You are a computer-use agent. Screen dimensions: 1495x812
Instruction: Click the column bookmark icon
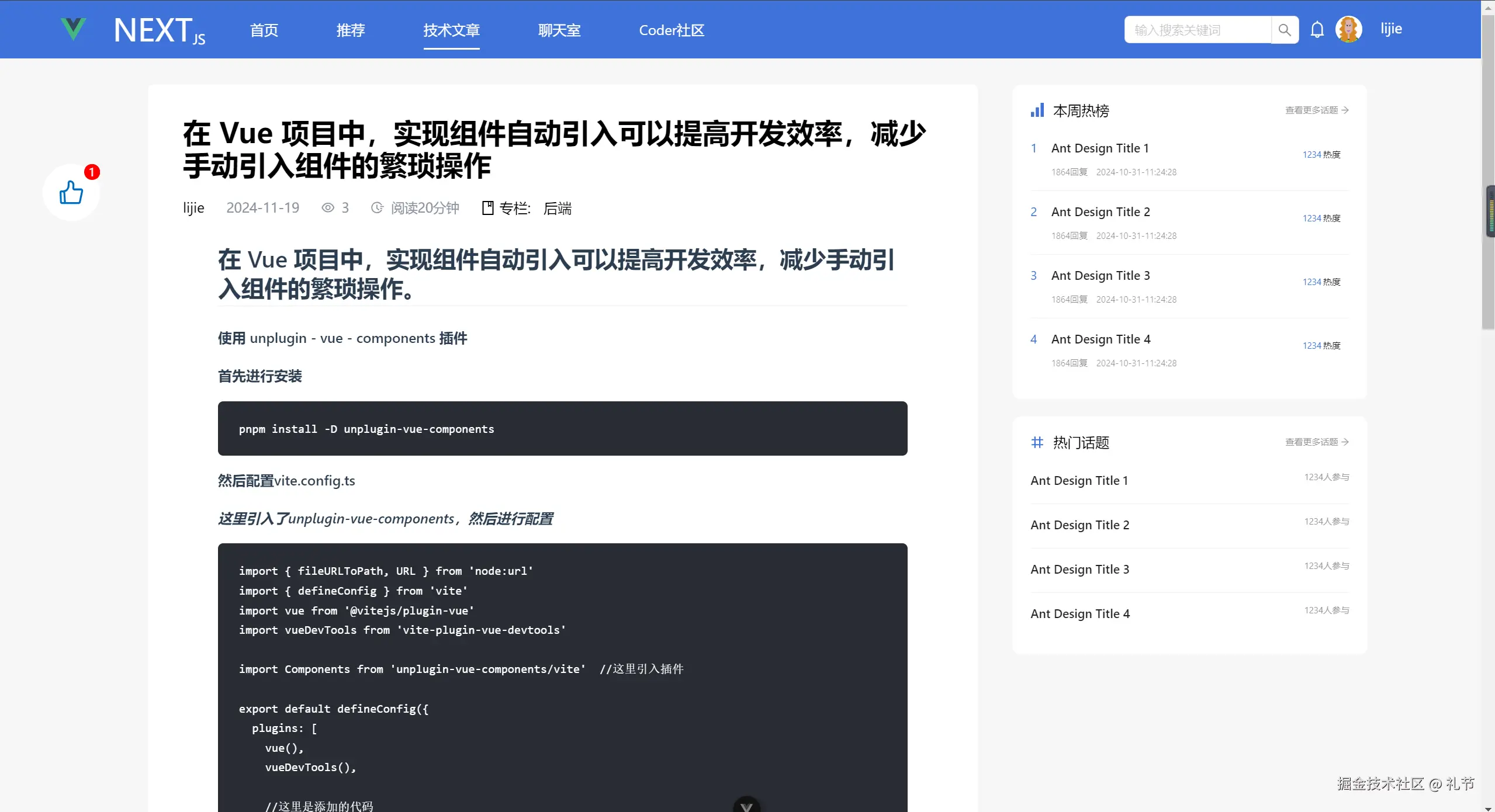pos(487,208)
